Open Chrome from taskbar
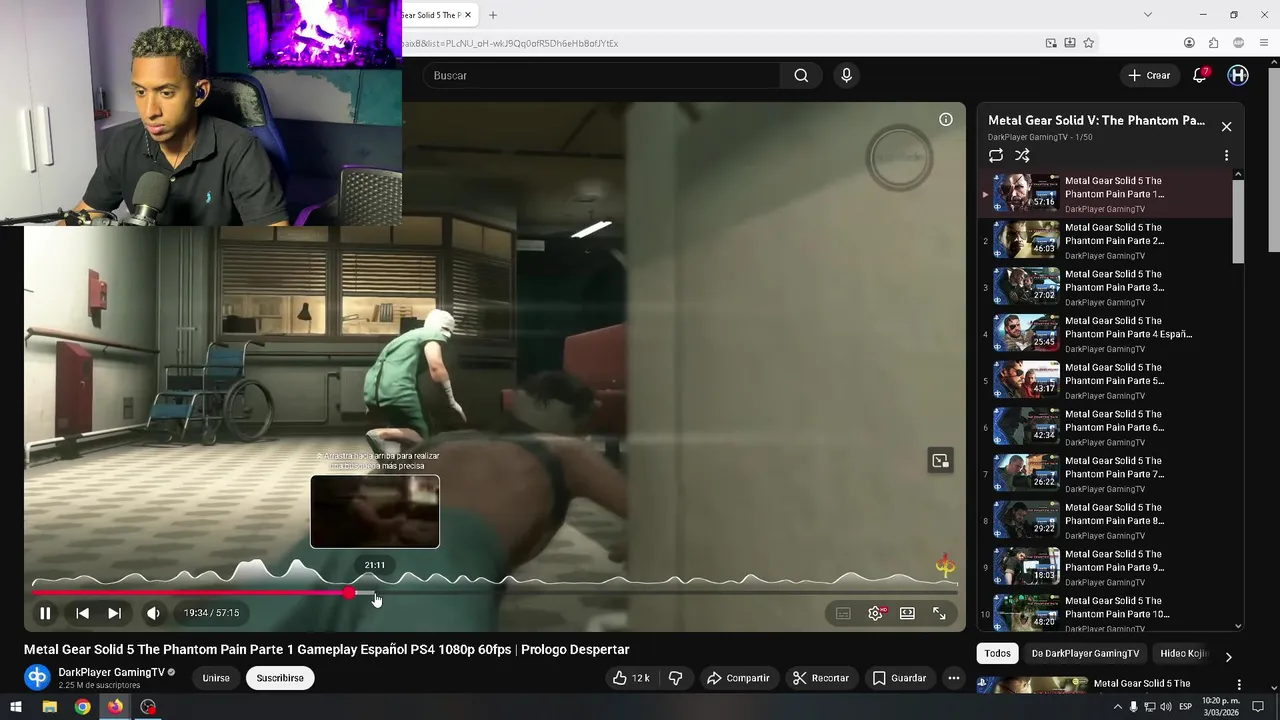1280x720 pixels. [82, 707]
